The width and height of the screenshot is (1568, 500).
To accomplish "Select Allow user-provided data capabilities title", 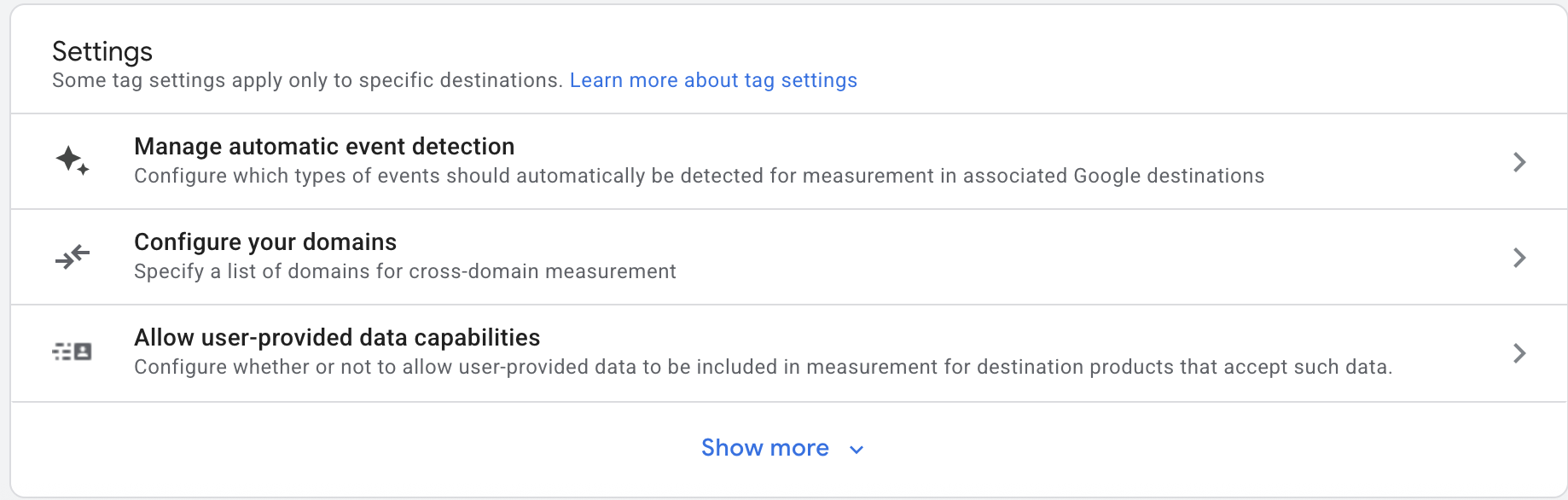I will (x=337, y=338).
